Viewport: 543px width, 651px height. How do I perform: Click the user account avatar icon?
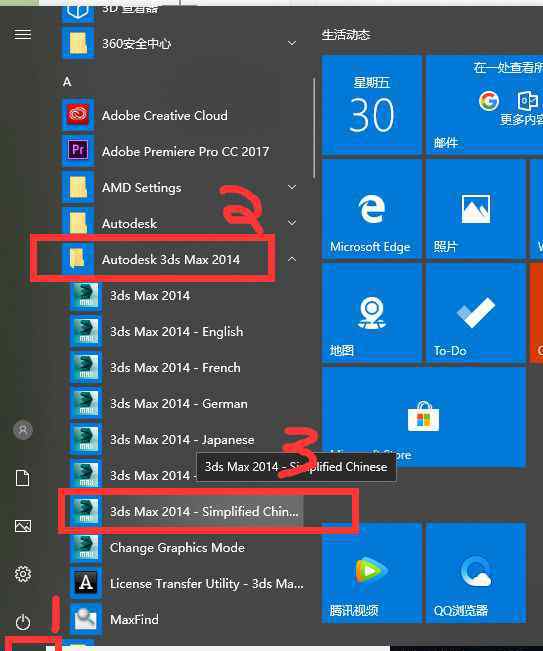click(23, 430)
